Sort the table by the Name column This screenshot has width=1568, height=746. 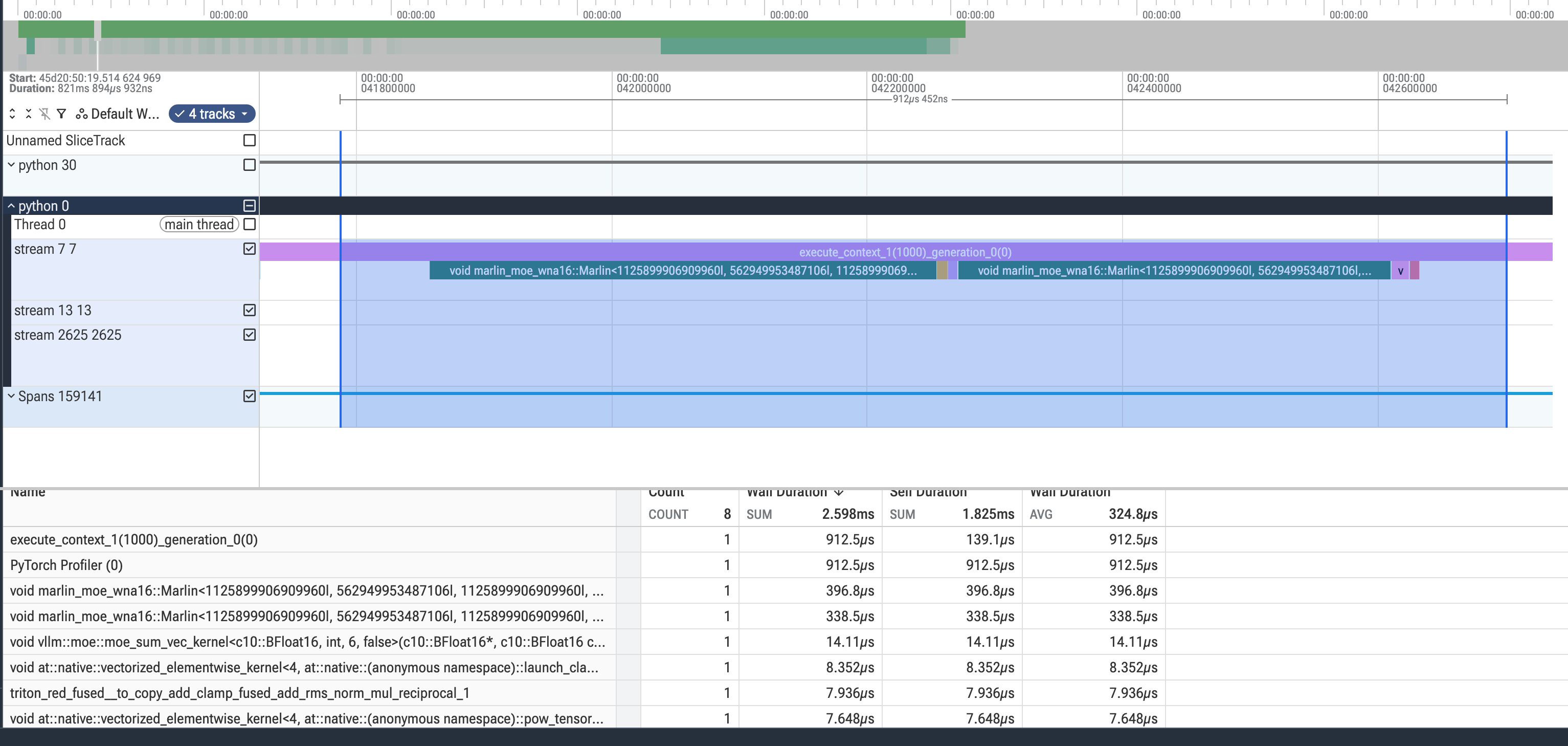(x=28, y=492)
